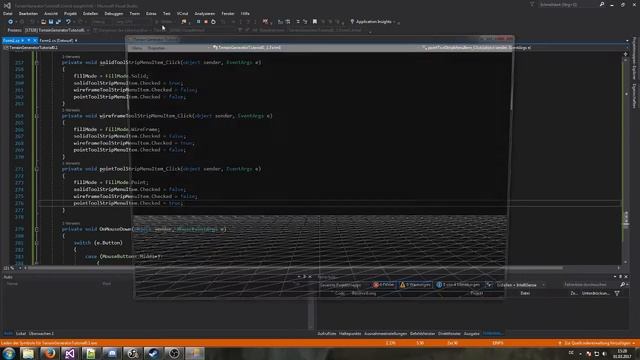Click the Save file toolbar icon
This screenshot has width=640, height=360.
click(x=51, y=22)
